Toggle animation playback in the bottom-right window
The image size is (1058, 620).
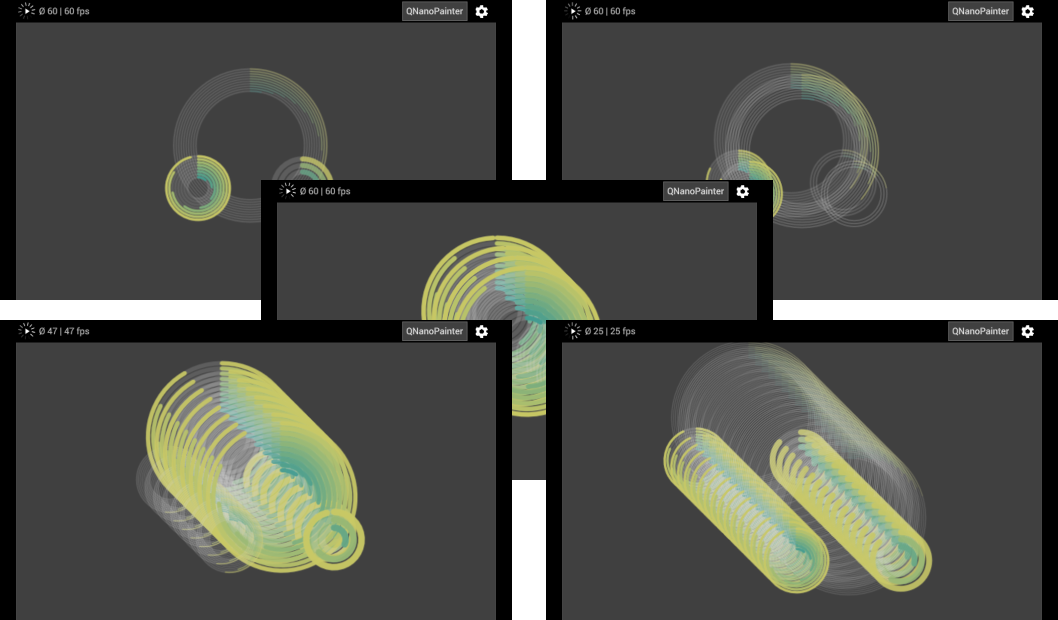(x=573, y=331)
